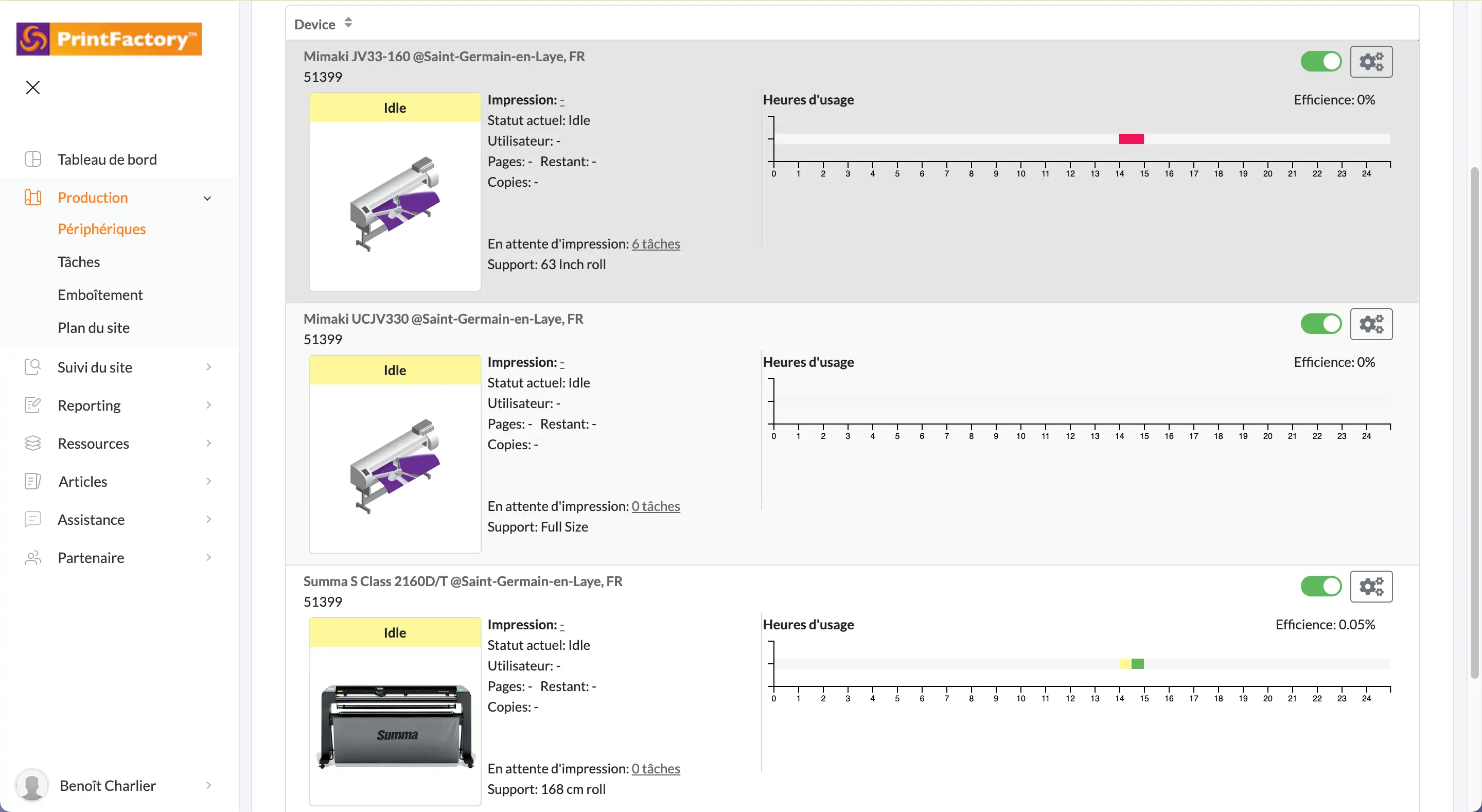Click the page vertical scrollbar
Image resolution: width=1482 pixels, height=812 pixels.
pos(1474,423)
